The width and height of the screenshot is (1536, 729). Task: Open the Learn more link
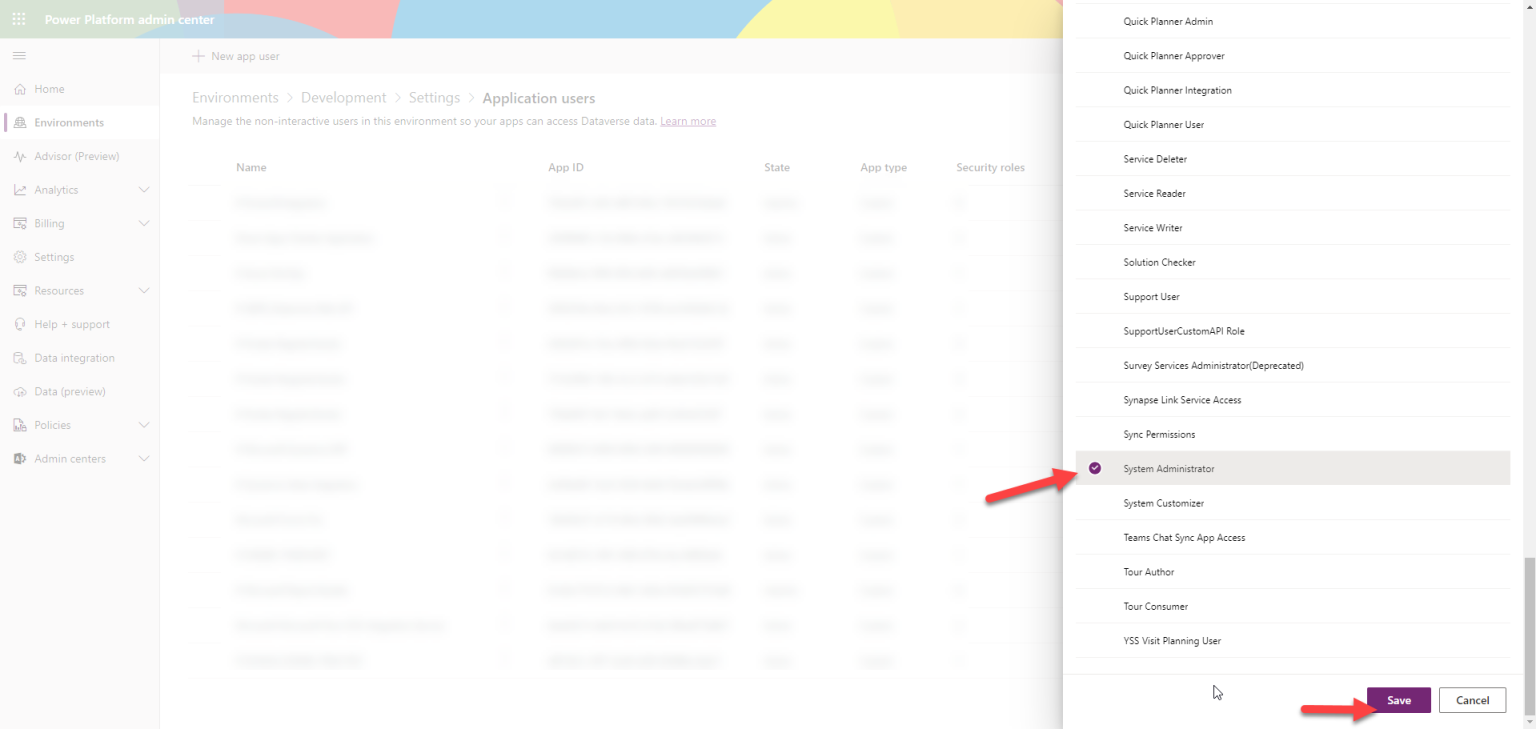[688, 121]
